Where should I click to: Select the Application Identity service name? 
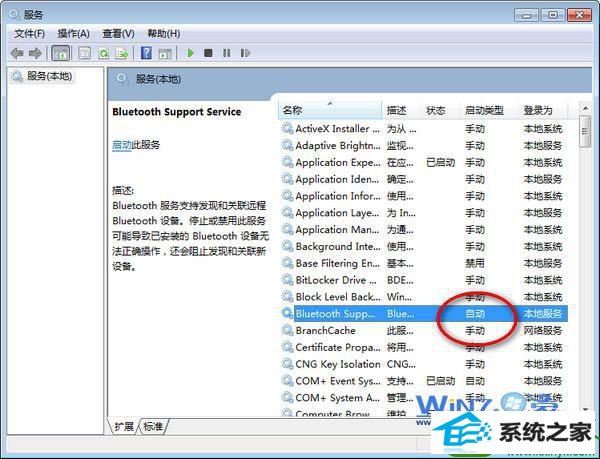coord(338,179)
